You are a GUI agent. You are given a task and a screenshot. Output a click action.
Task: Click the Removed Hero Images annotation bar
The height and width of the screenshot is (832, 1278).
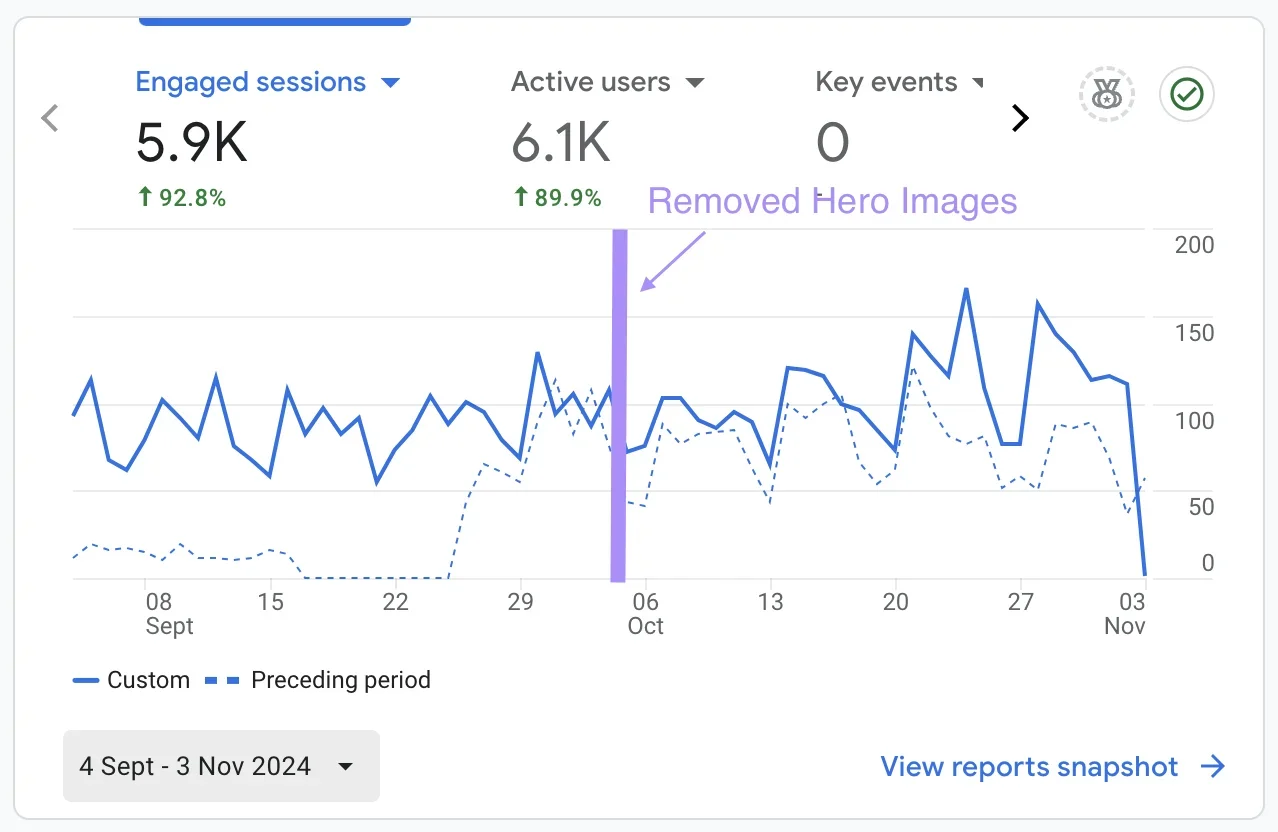coord(619,400)
